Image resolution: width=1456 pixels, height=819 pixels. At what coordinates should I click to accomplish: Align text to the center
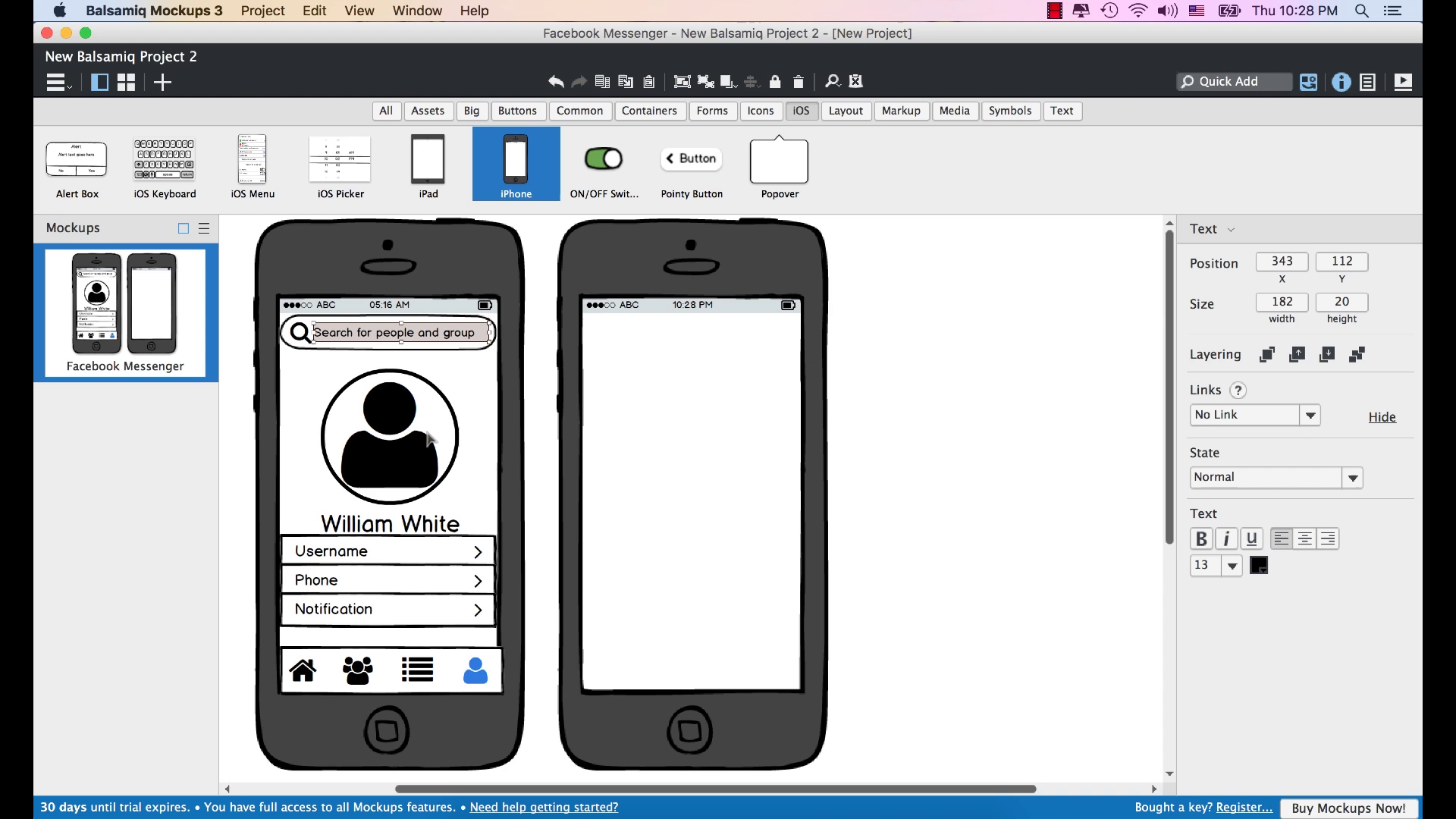tap(1305, 539)
